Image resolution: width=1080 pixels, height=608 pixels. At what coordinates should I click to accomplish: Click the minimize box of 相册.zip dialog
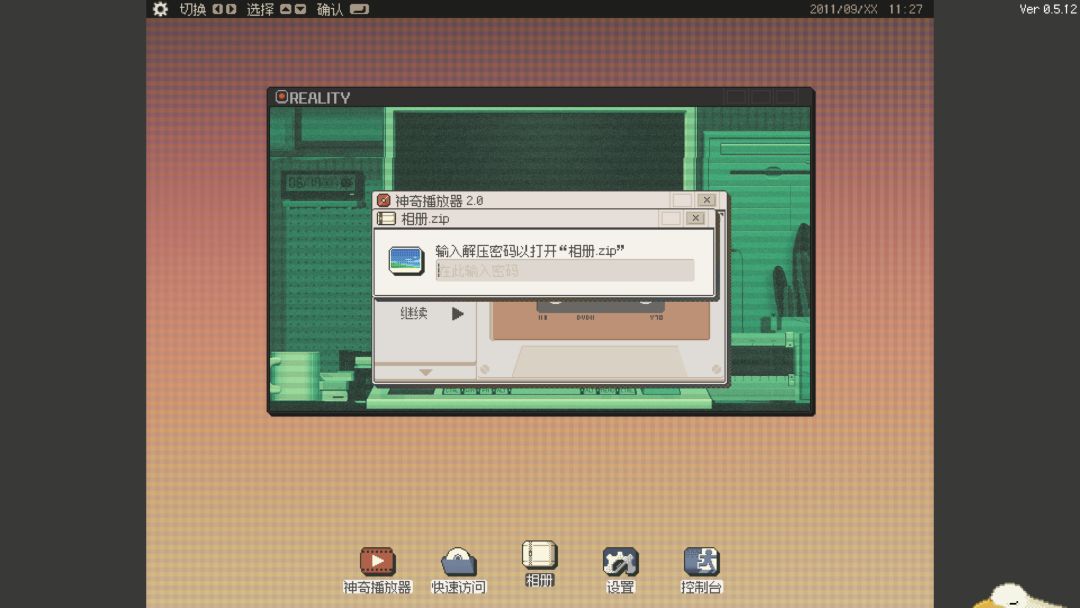pyautogui.click(x=670, y=218)
